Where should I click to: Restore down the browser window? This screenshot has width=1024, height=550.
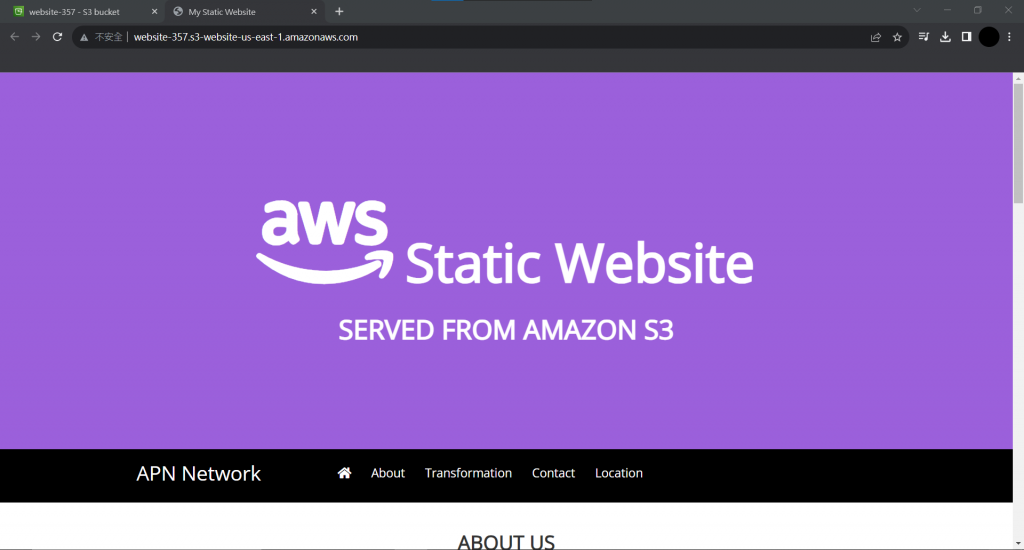(978, 10)
